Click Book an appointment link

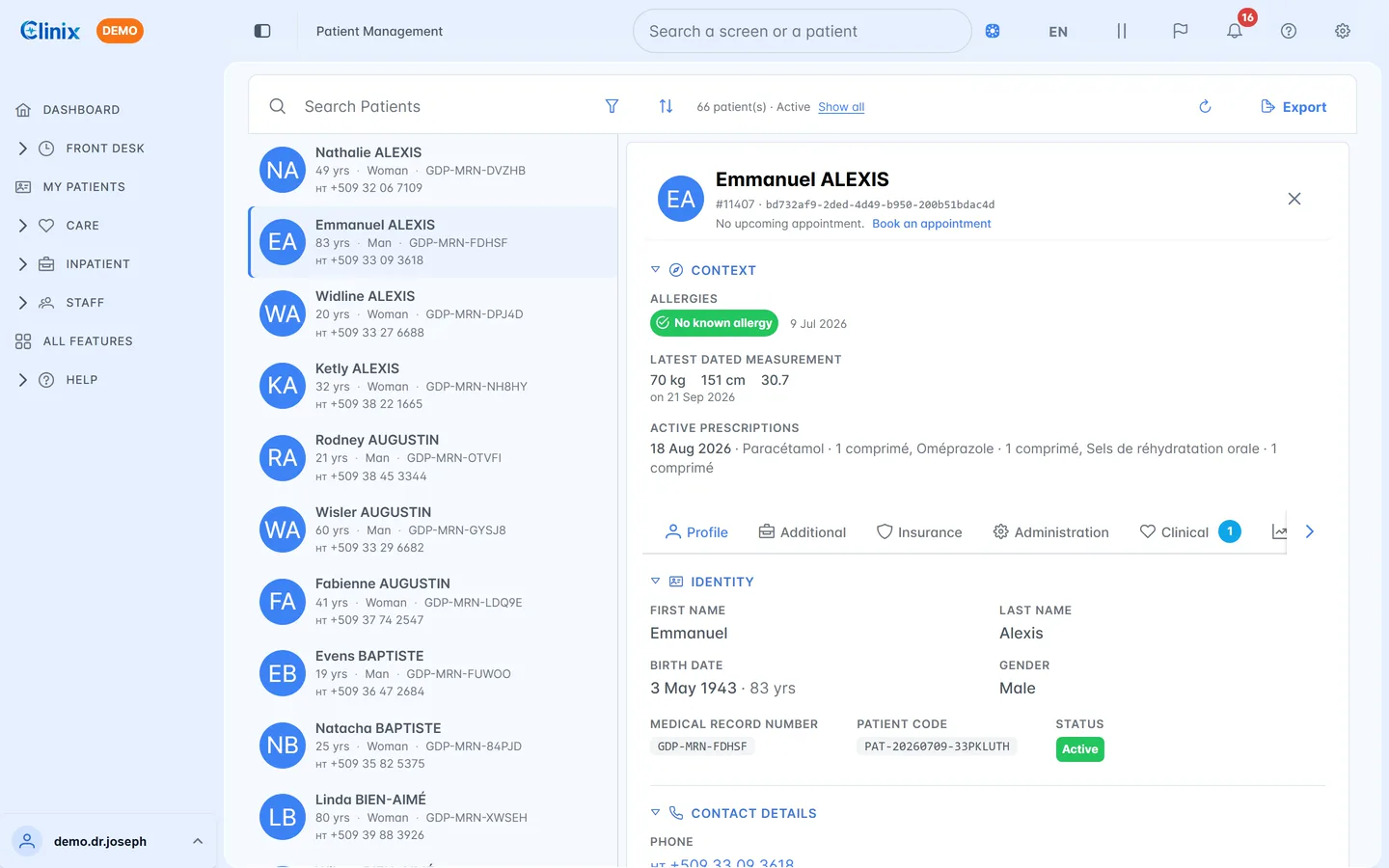[932, 224]
